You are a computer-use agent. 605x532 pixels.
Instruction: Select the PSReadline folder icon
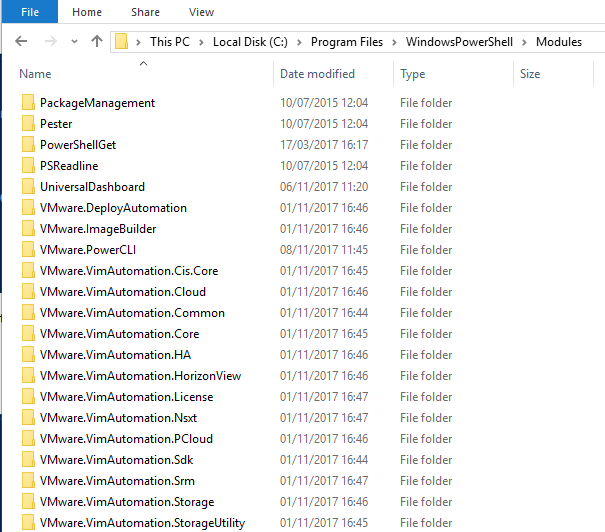(x=28, y=166)
